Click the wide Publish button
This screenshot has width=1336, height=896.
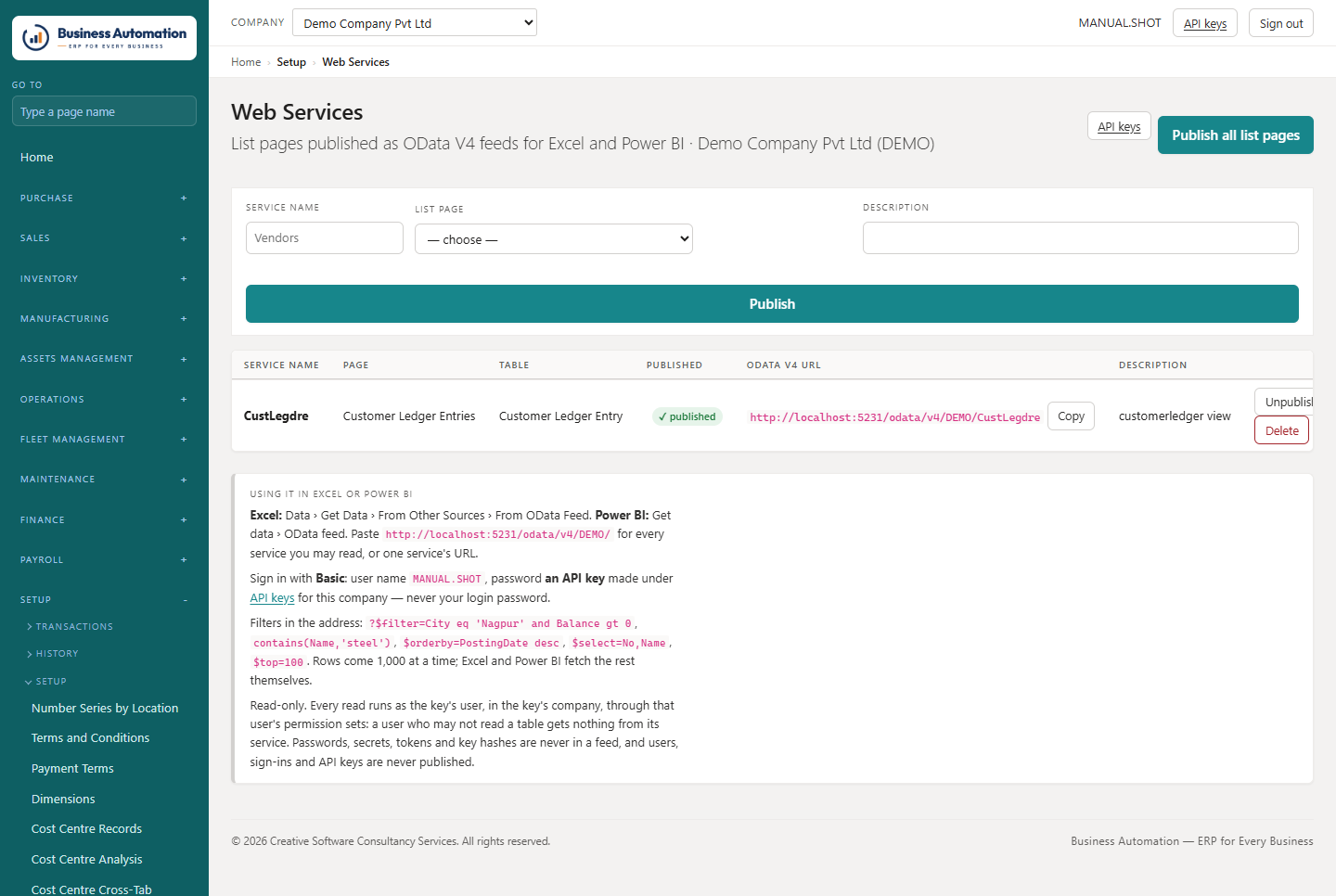pos(772,304)
